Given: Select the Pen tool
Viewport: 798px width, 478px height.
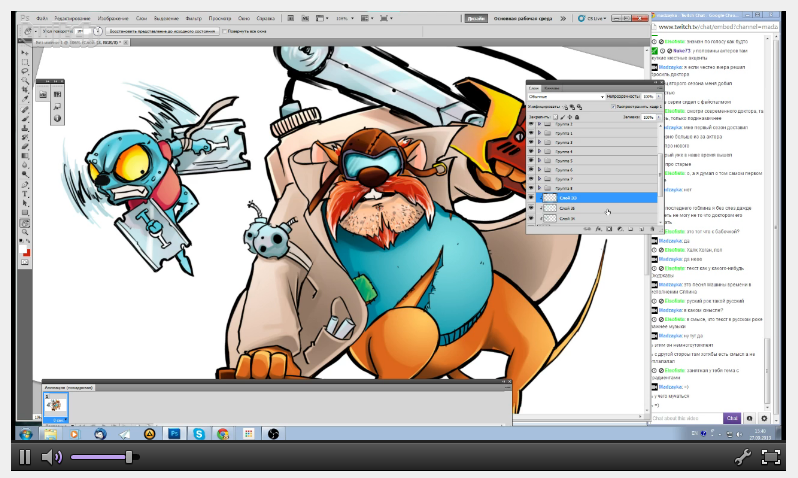Looking at the screenshot, I should [24, 184].
